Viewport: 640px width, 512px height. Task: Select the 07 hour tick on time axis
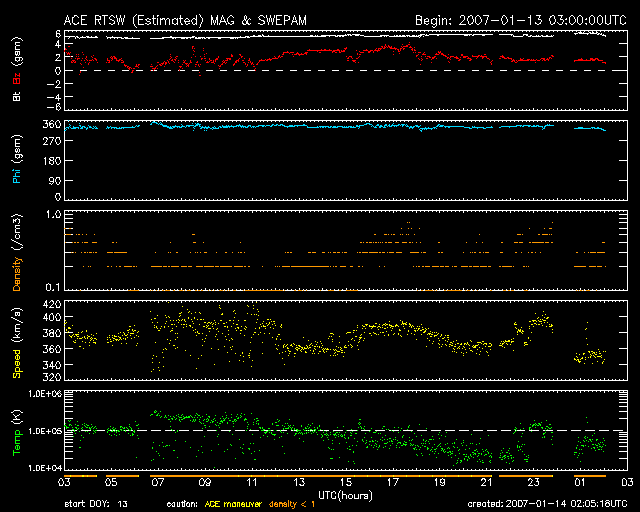[x=155, y=481]
